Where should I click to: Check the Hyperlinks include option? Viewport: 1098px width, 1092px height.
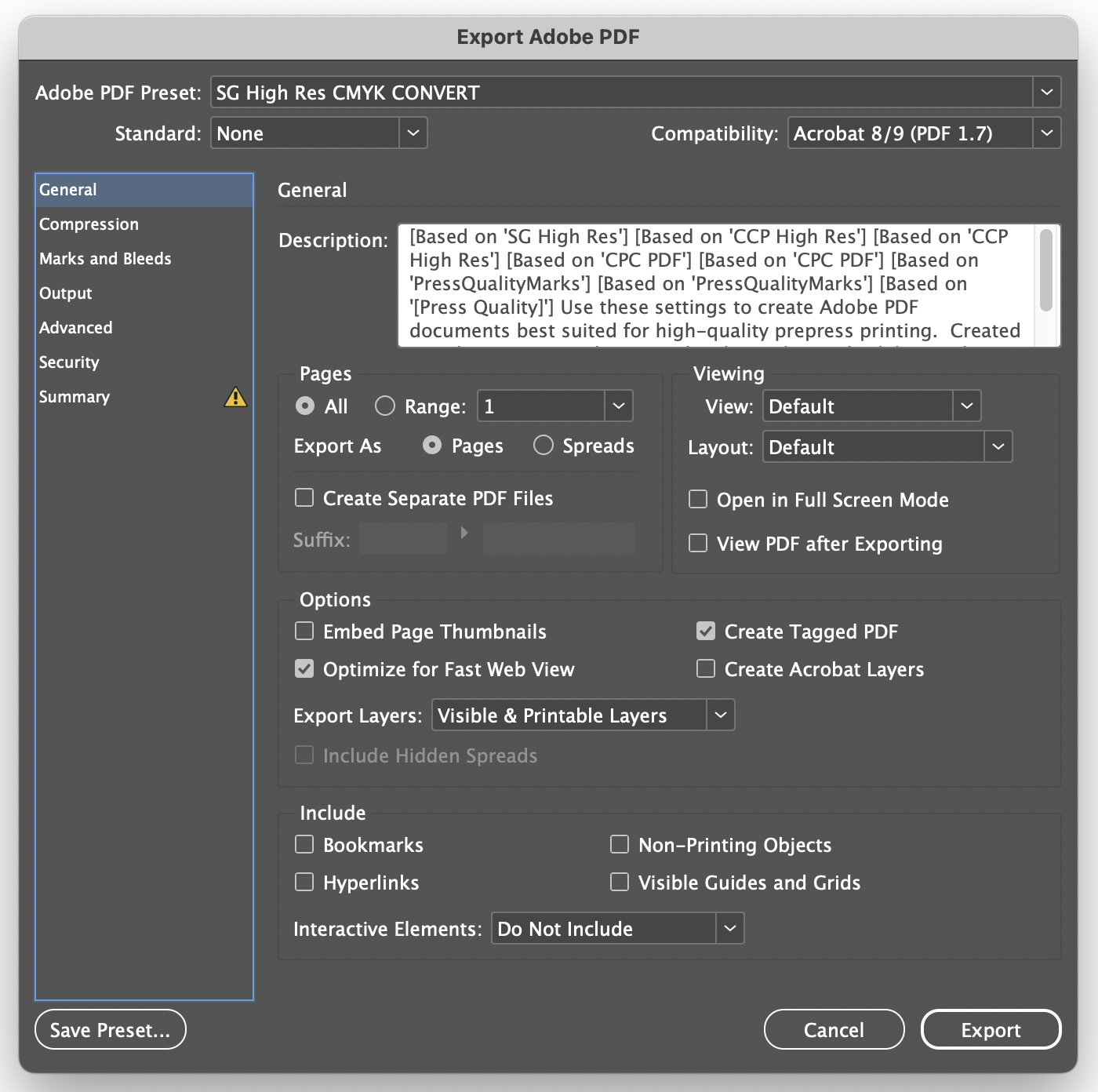(304, 883)
